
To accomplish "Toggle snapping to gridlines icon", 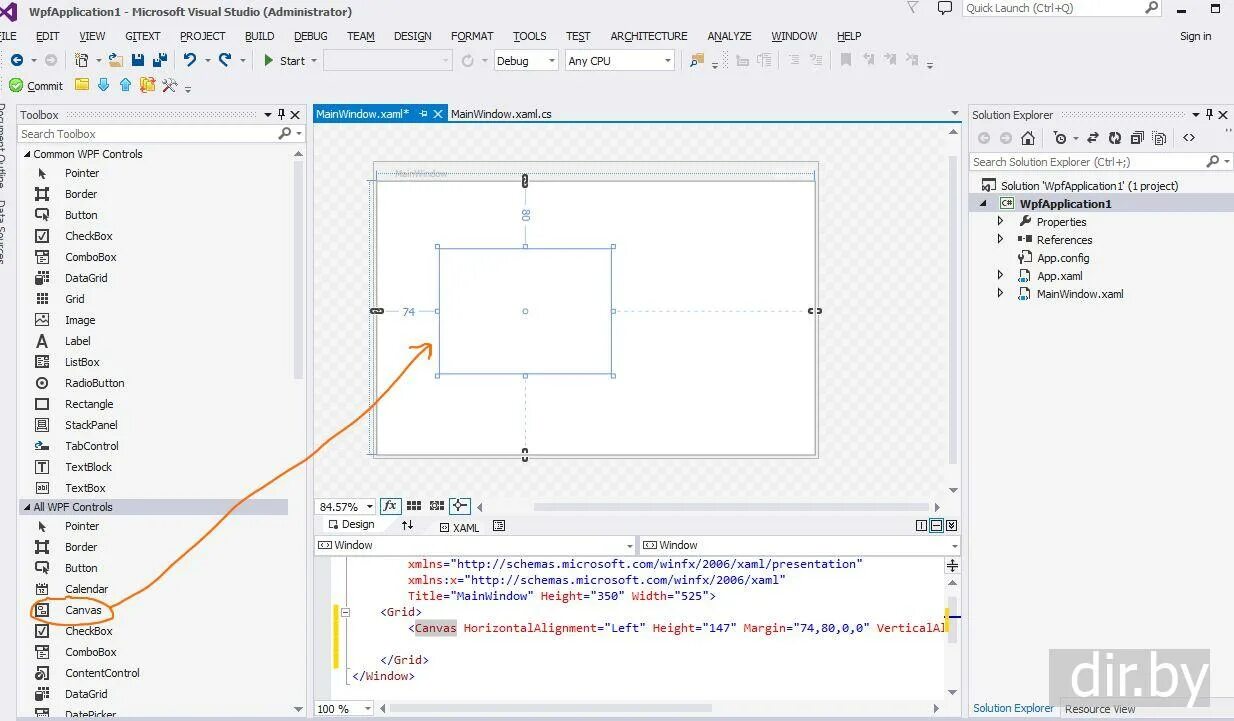I will tap(436, 506).
